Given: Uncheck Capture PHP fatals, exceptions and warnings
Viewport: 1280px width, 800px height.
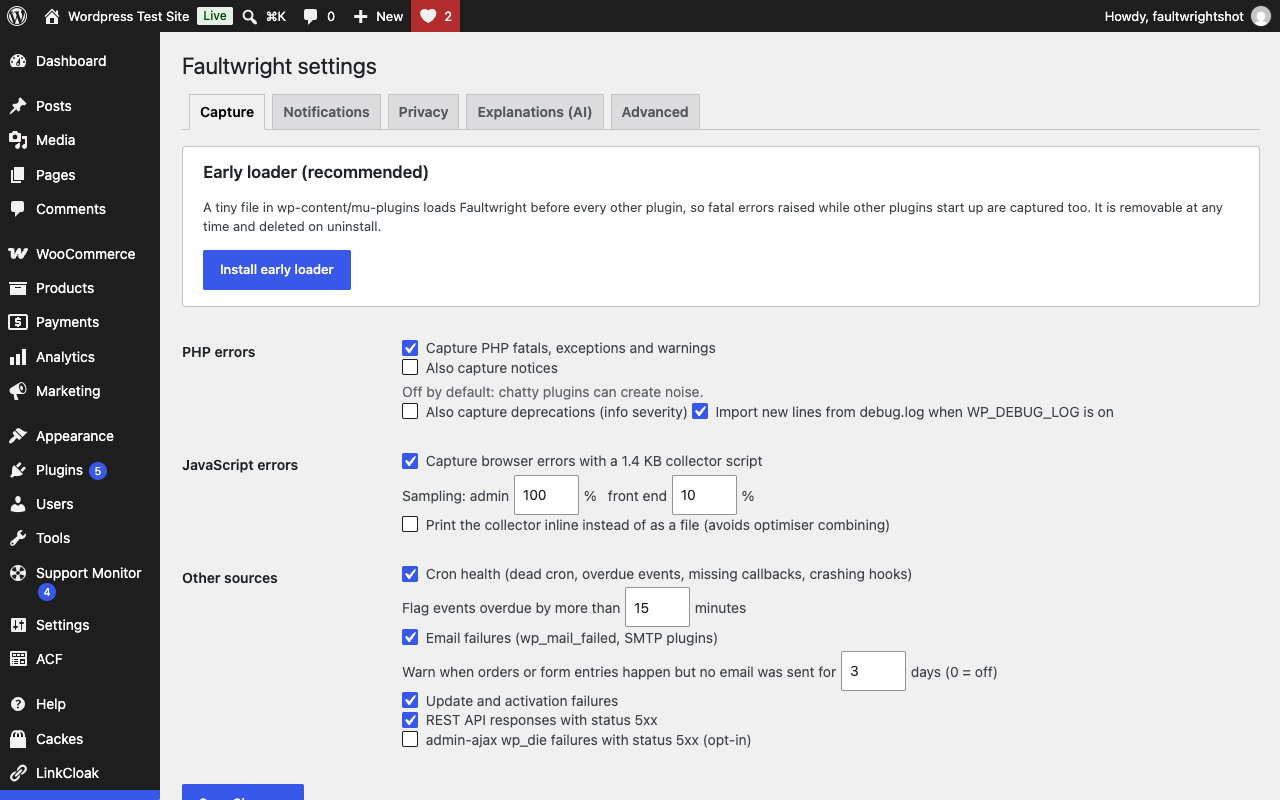Looking at the screenshot, I should coord(410,348).
